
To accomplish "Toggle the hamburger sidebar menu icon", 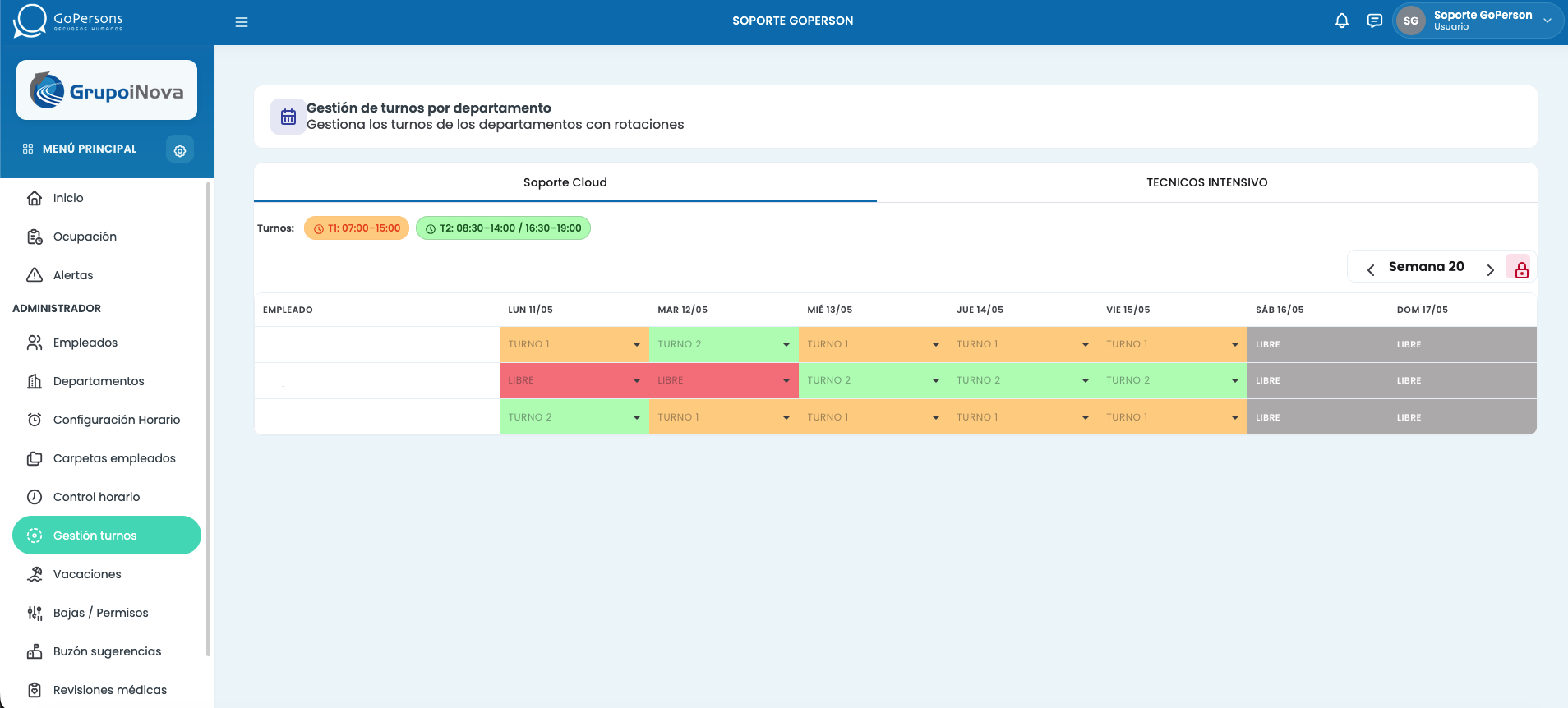I will 242,22.
